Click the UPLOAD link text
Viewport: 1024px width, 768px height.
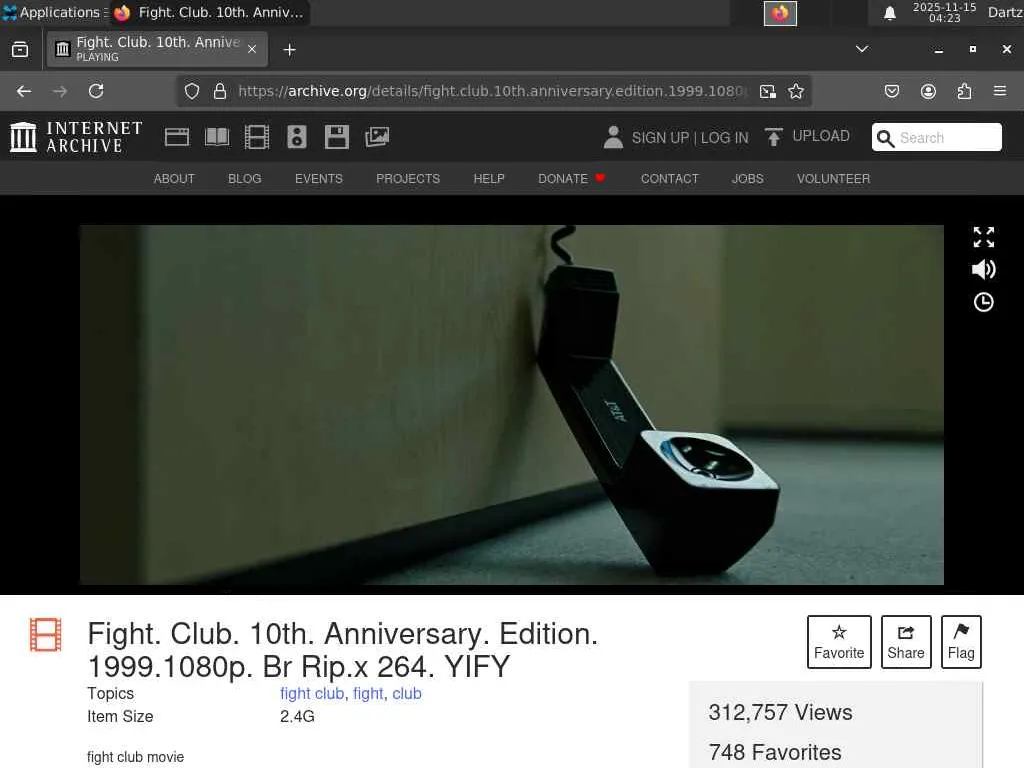[x=821, y=136]
